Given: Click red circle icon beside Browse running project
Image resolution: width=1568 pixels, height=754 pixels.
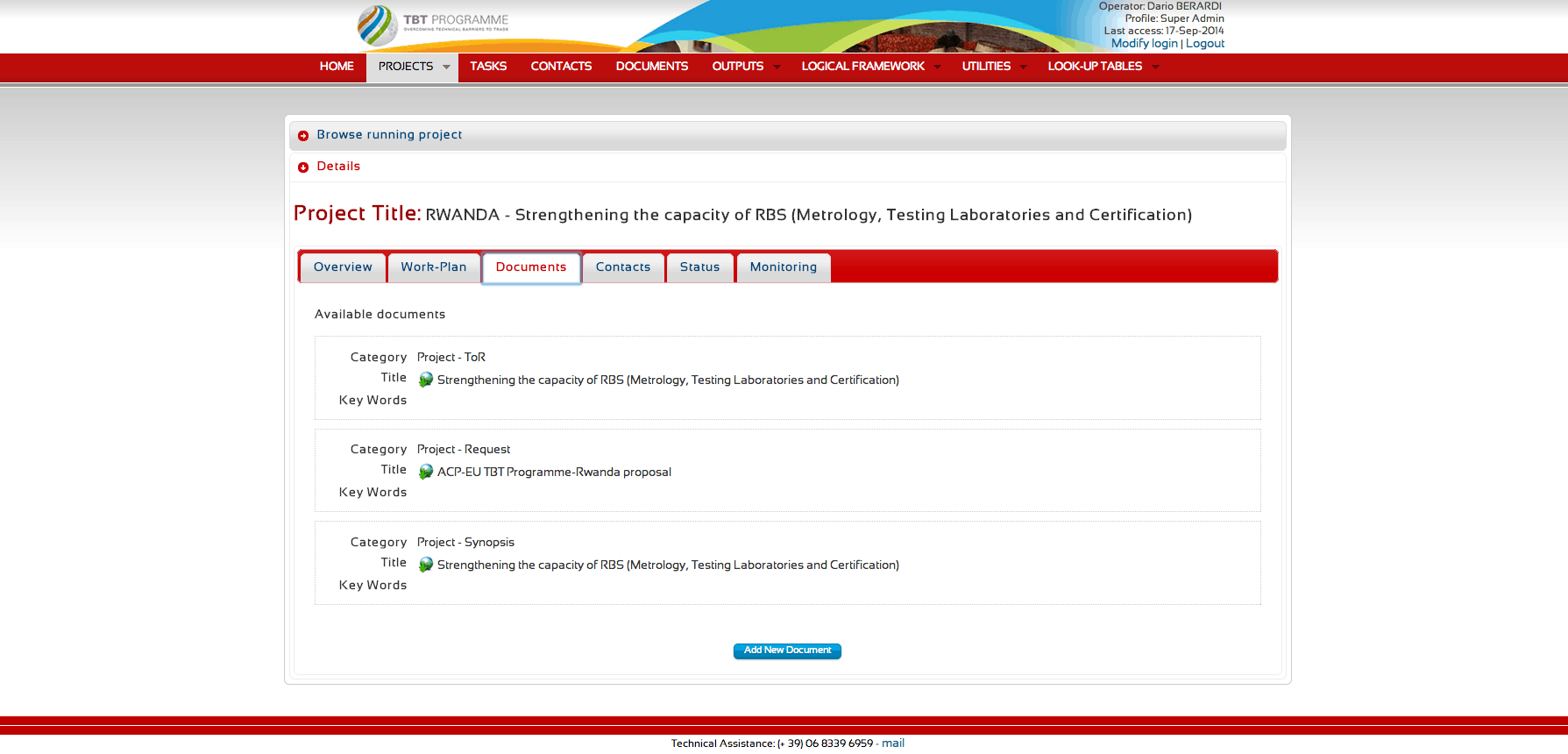Looking at the screenshot, I should pyautogui.click(x=303, y=136).
